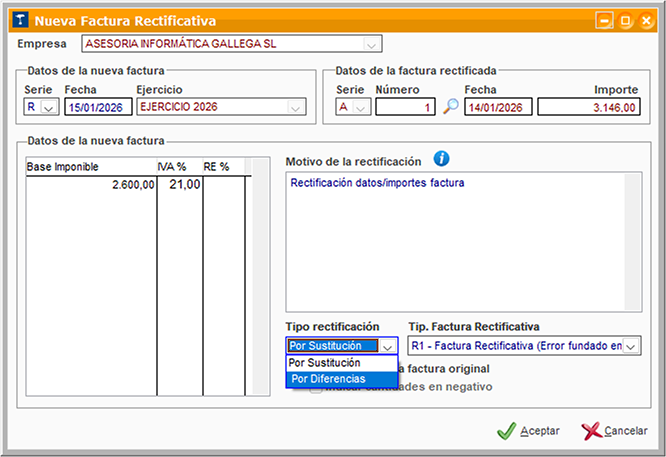Screen dimensions: 666x457
Task: Collapse the Tipo rectificación dropdown arrow
Action: 387,346
